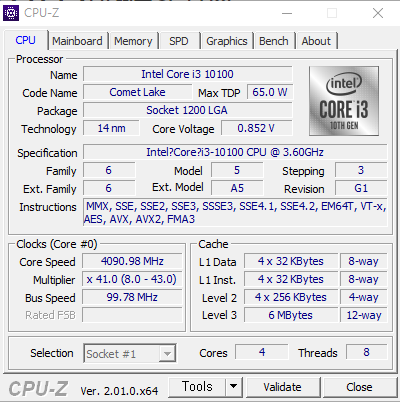Image resolution: width=400 pixels, height=402 pixels.
Task: Click the Instructions list field
Action: (x=235, y=213)
